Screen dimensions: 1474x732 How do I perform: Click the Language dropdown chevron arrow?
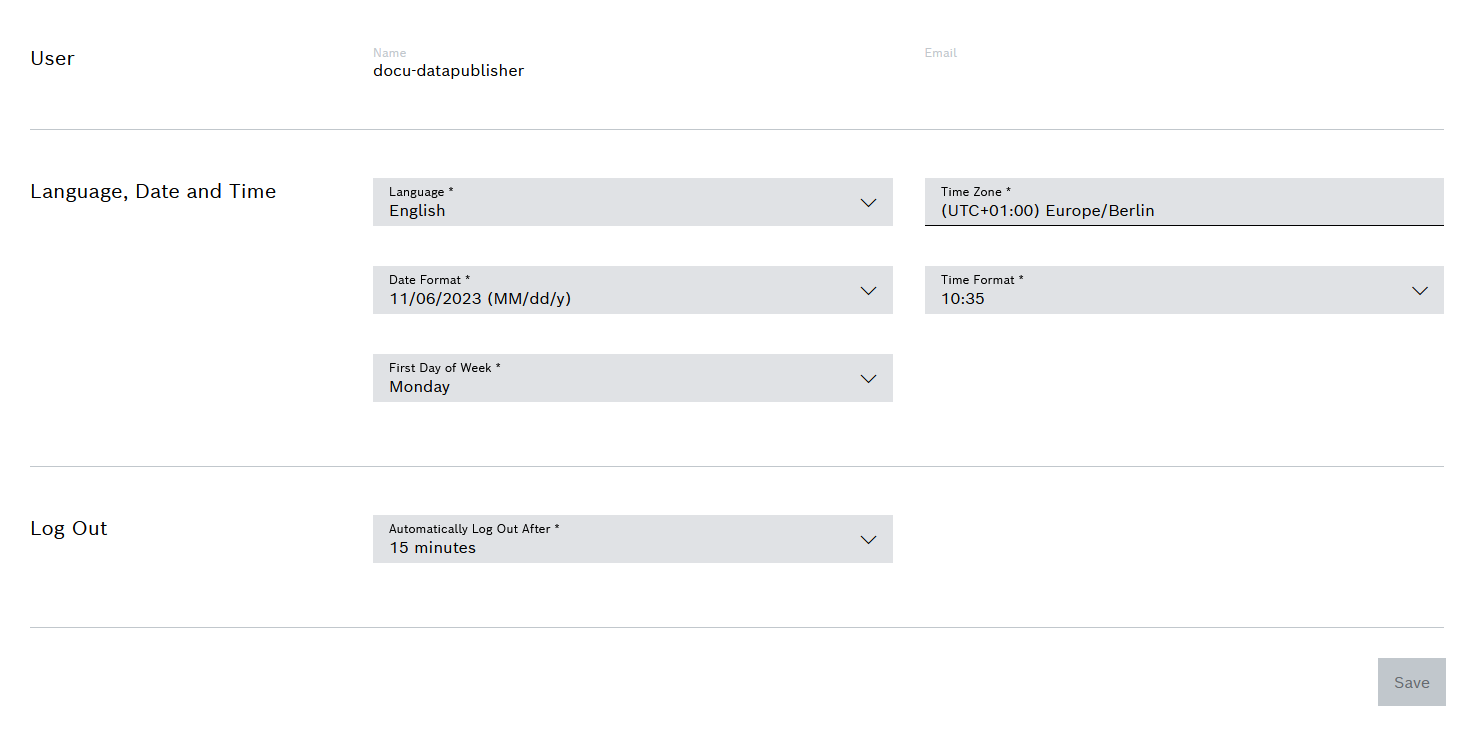(x=868, y=203)
